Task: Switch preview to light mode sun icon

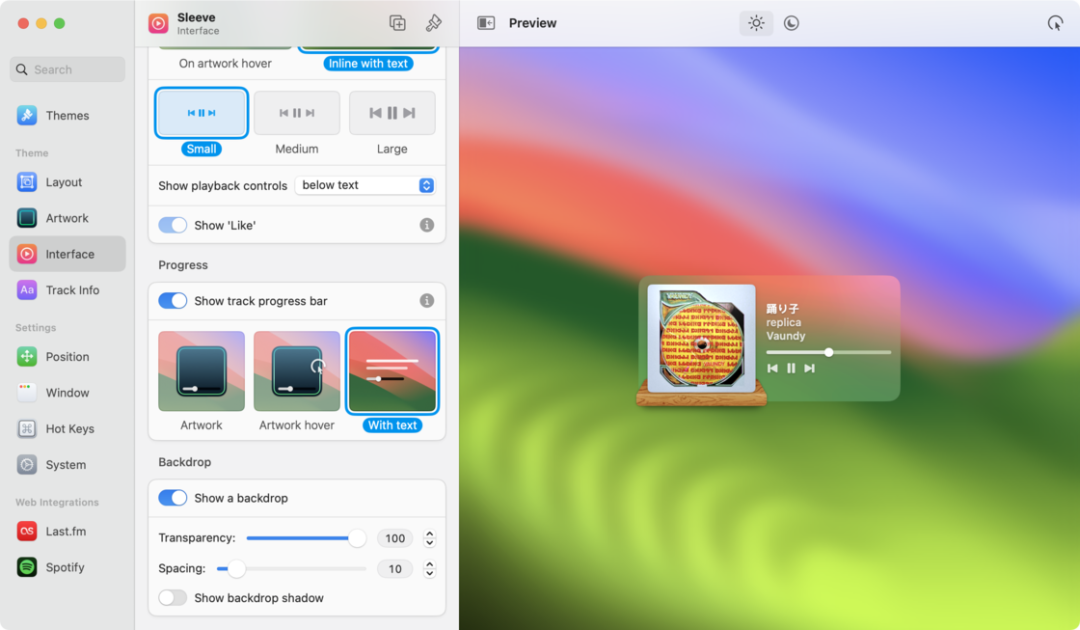Action: (x=756, y=23)
